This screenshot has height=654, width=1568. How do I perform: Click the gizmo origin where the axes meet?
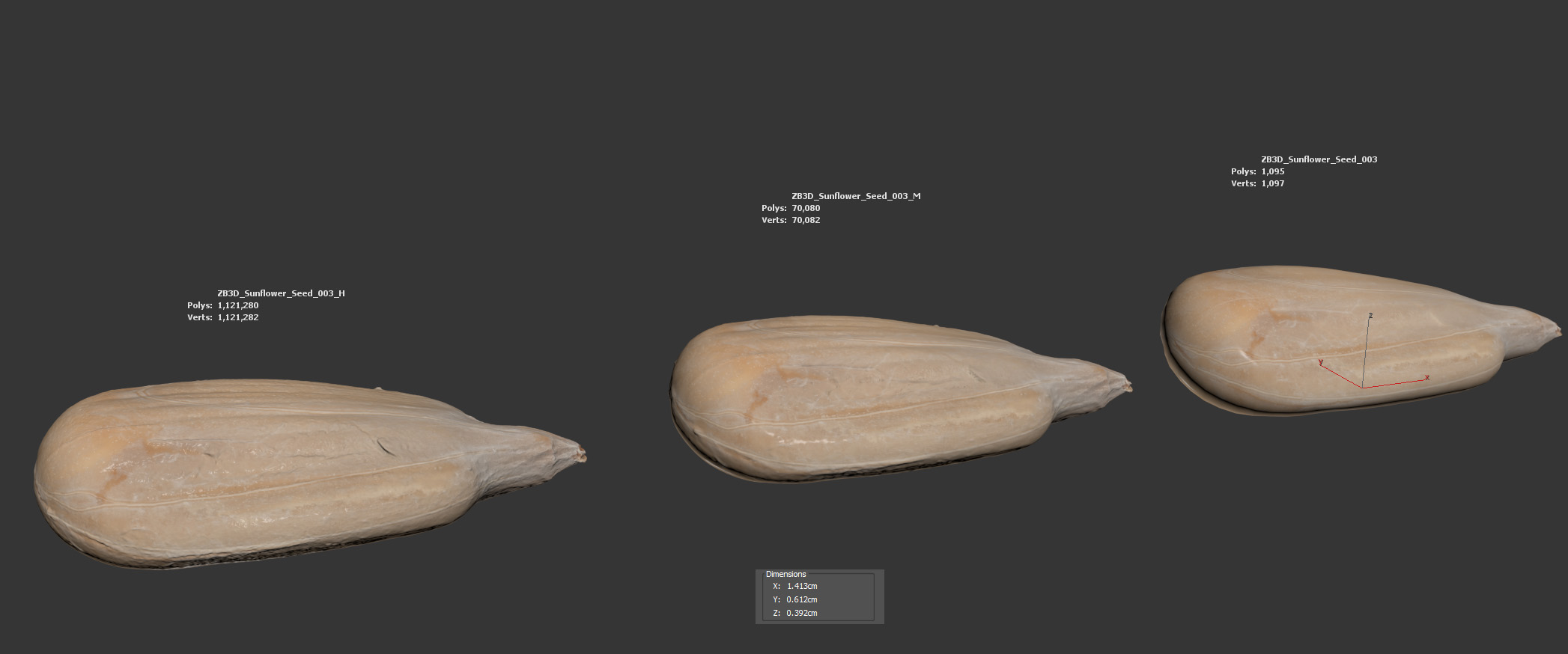coord(1362,388)
